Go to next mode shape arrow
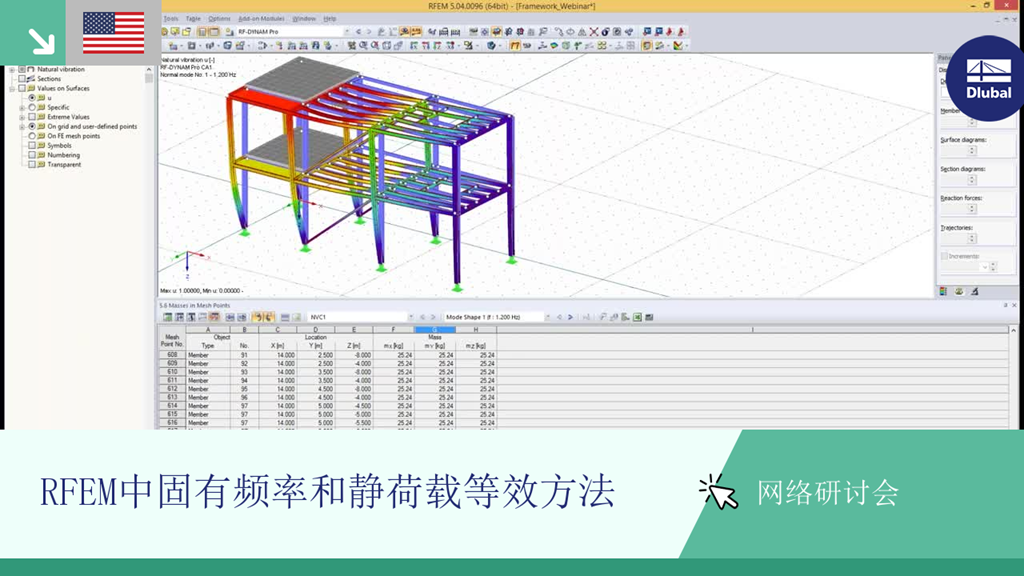The image size is (1024, 576). pos(570,317)
